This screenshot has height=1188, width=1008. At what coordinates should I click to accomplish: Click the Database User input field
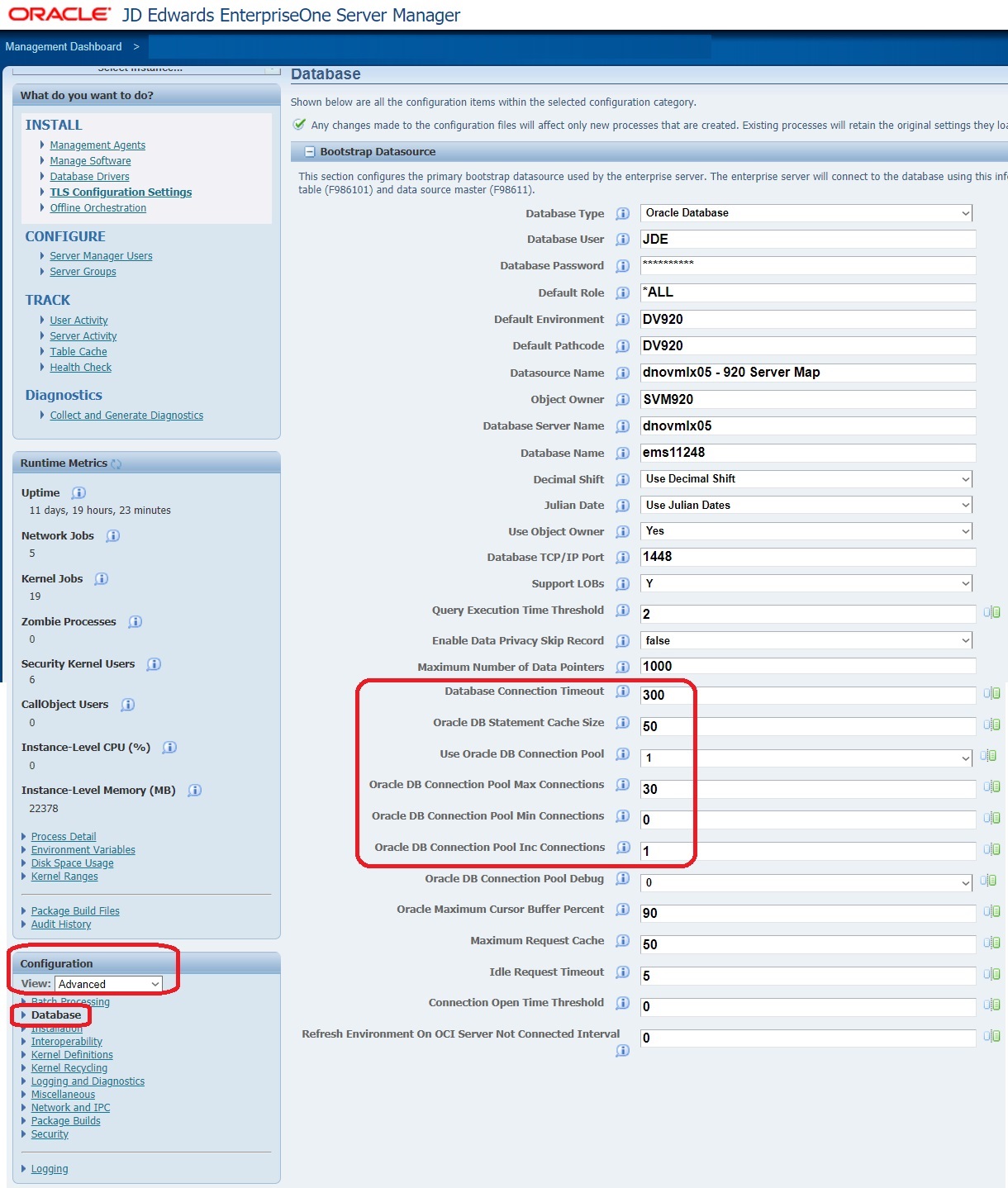click(808, 240)
